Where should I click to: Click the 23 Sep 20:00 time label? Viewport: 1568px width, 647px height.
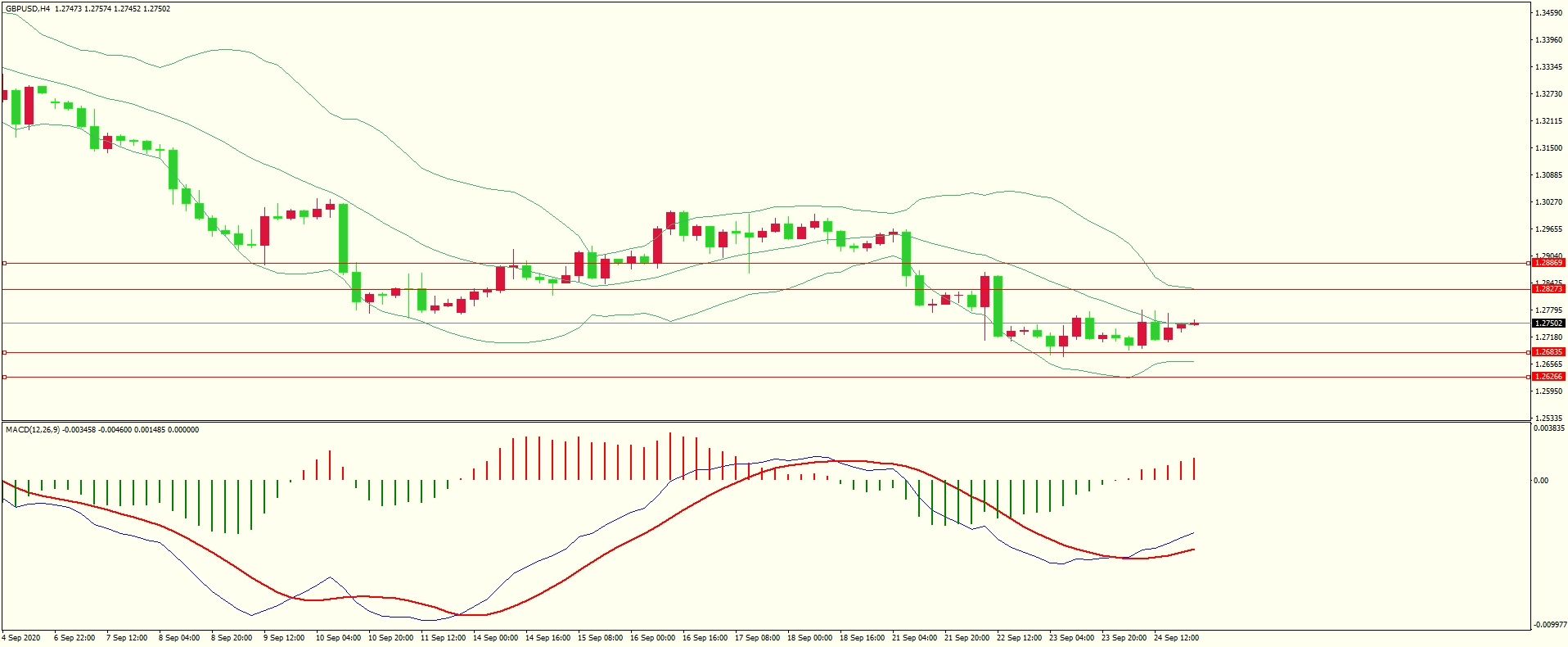coord(1124,638)
